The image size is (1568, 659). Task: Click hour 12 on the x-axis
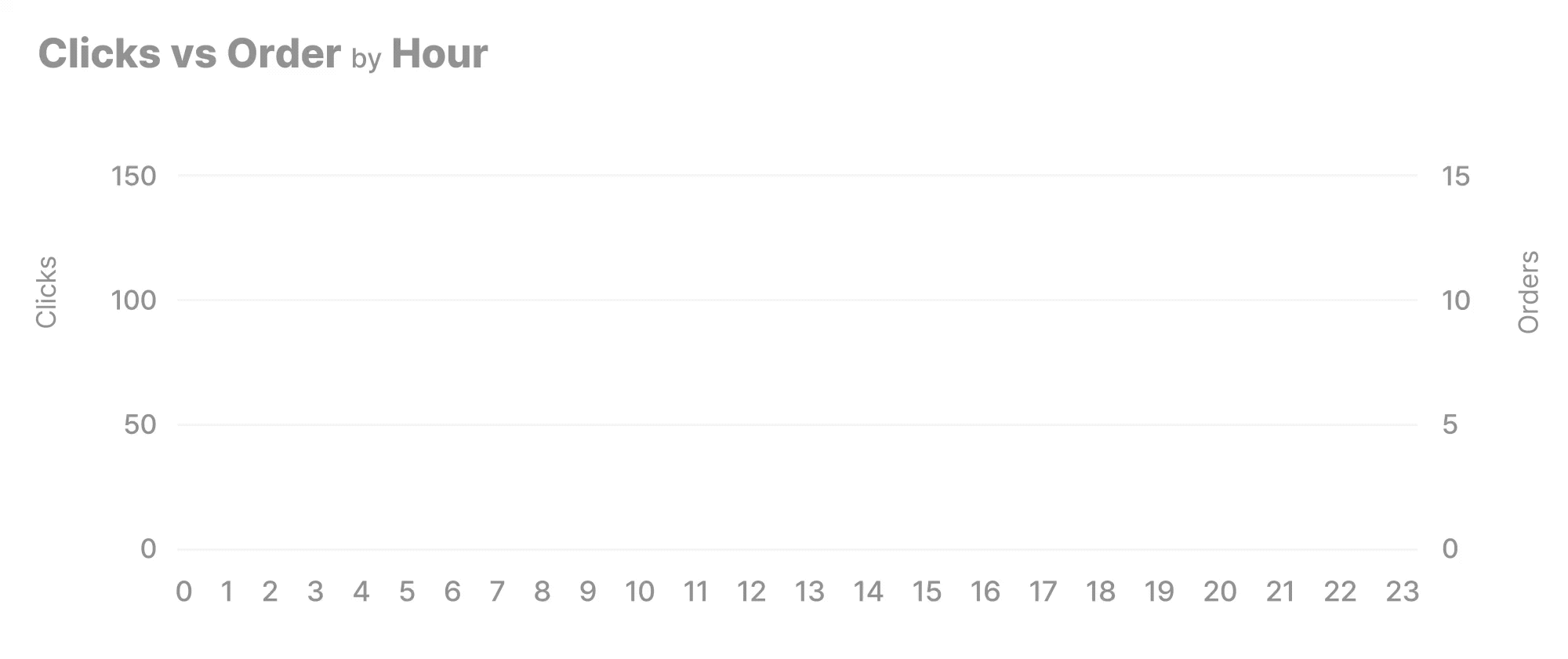click(x=751, y=592)
